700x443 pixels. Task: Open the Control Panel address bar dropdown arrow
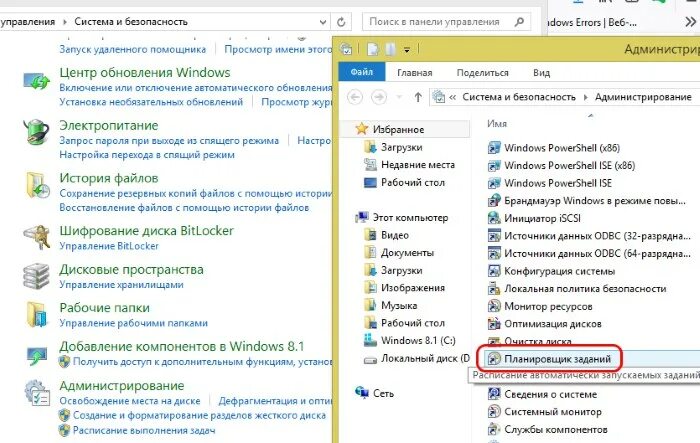[323, 22]
